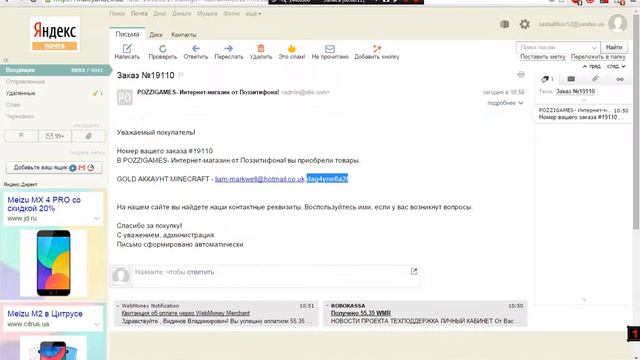Print the message with printer icon

(521, 75)
